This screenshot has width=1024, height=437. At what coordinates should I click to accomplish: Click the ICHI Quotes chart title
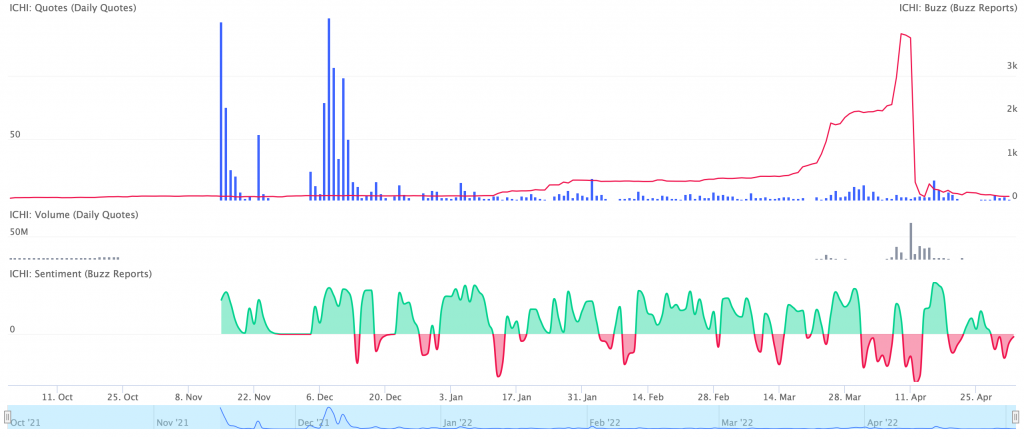coord(73,8)
